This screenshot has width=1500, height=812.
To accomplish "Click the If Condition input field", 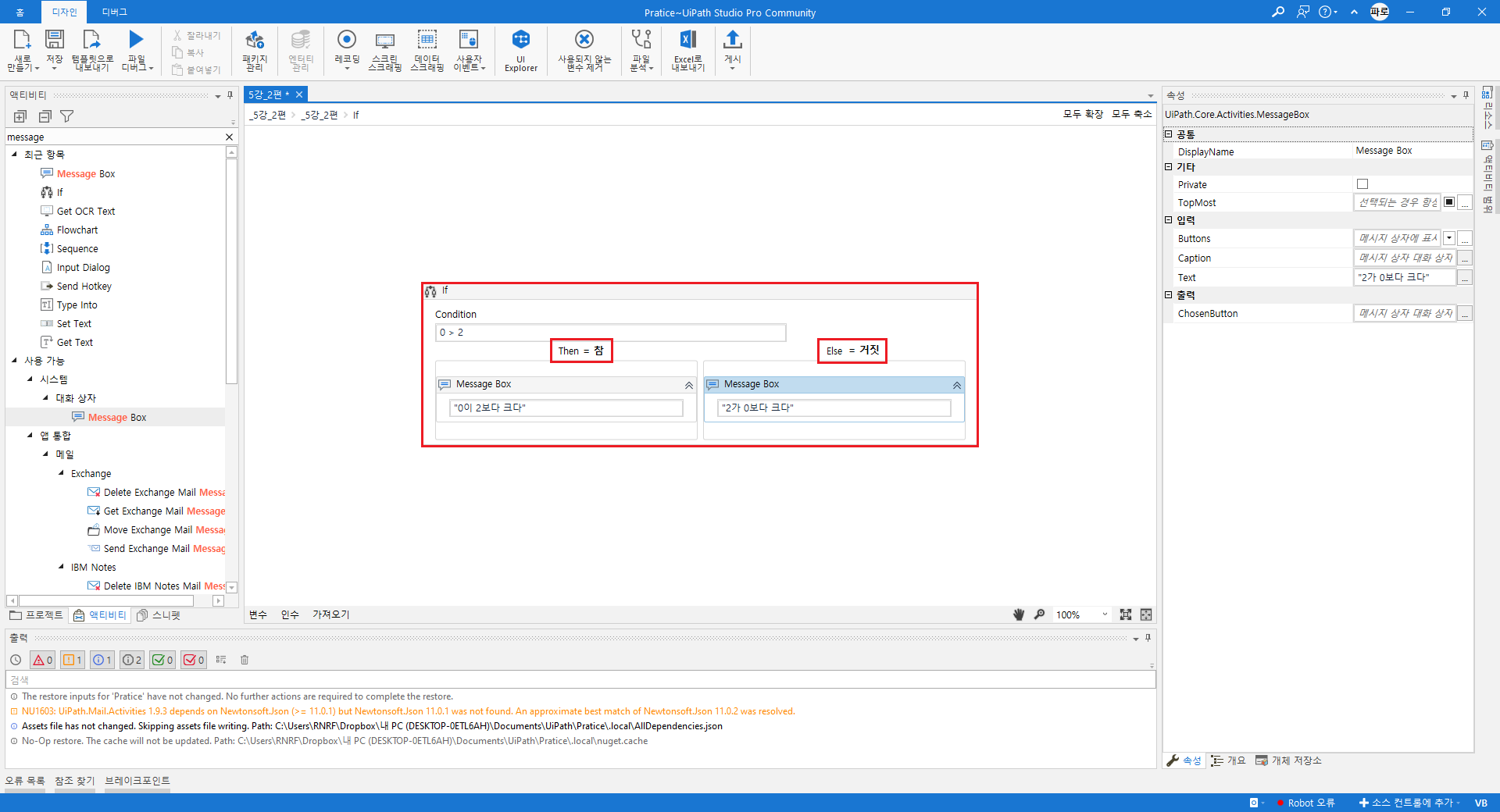I will click(x=610, y=333).
